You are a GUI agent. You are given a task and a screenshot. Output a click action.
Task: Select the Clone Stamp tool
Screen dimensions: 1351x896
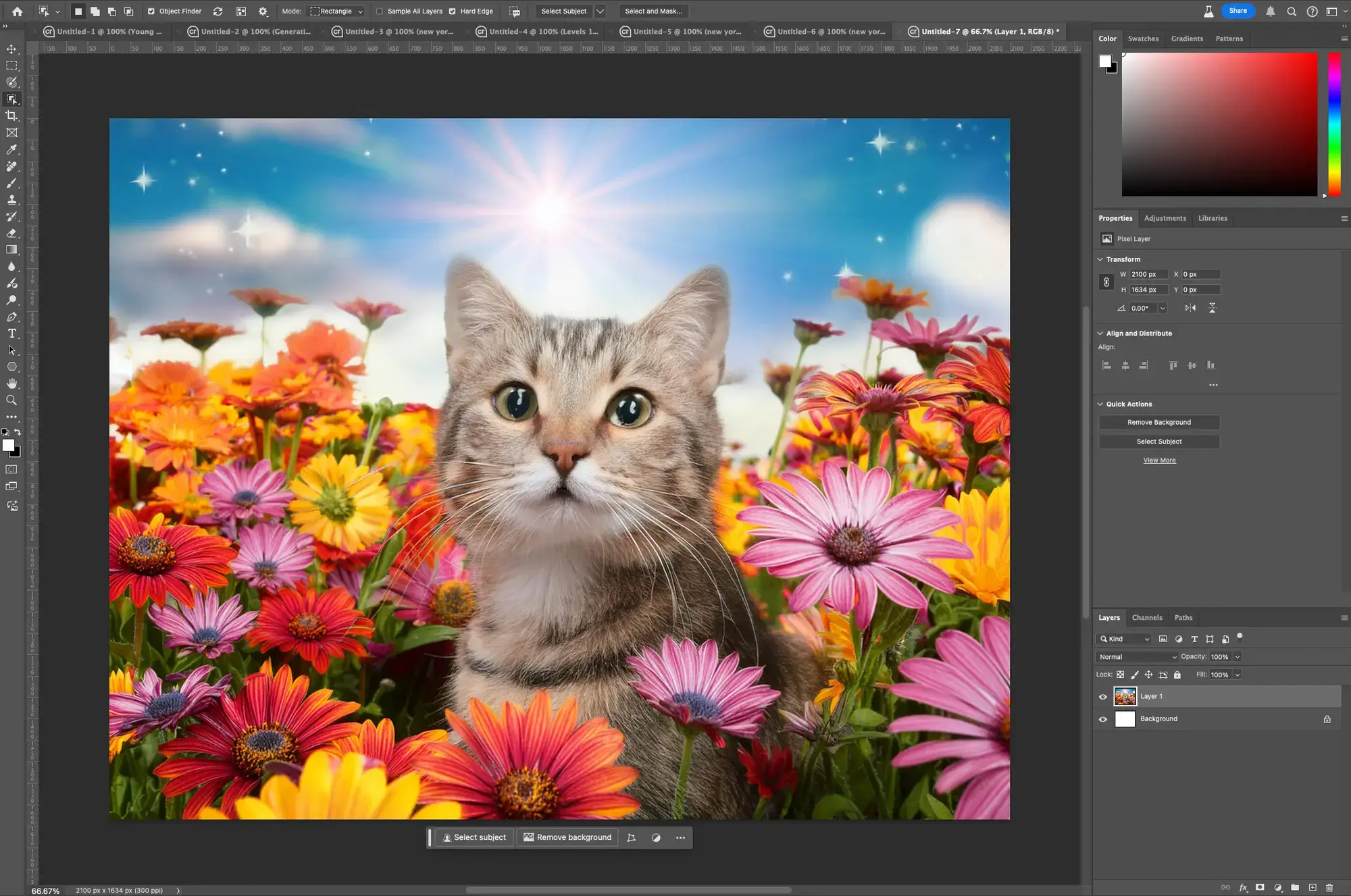click(x=12, y=200)
